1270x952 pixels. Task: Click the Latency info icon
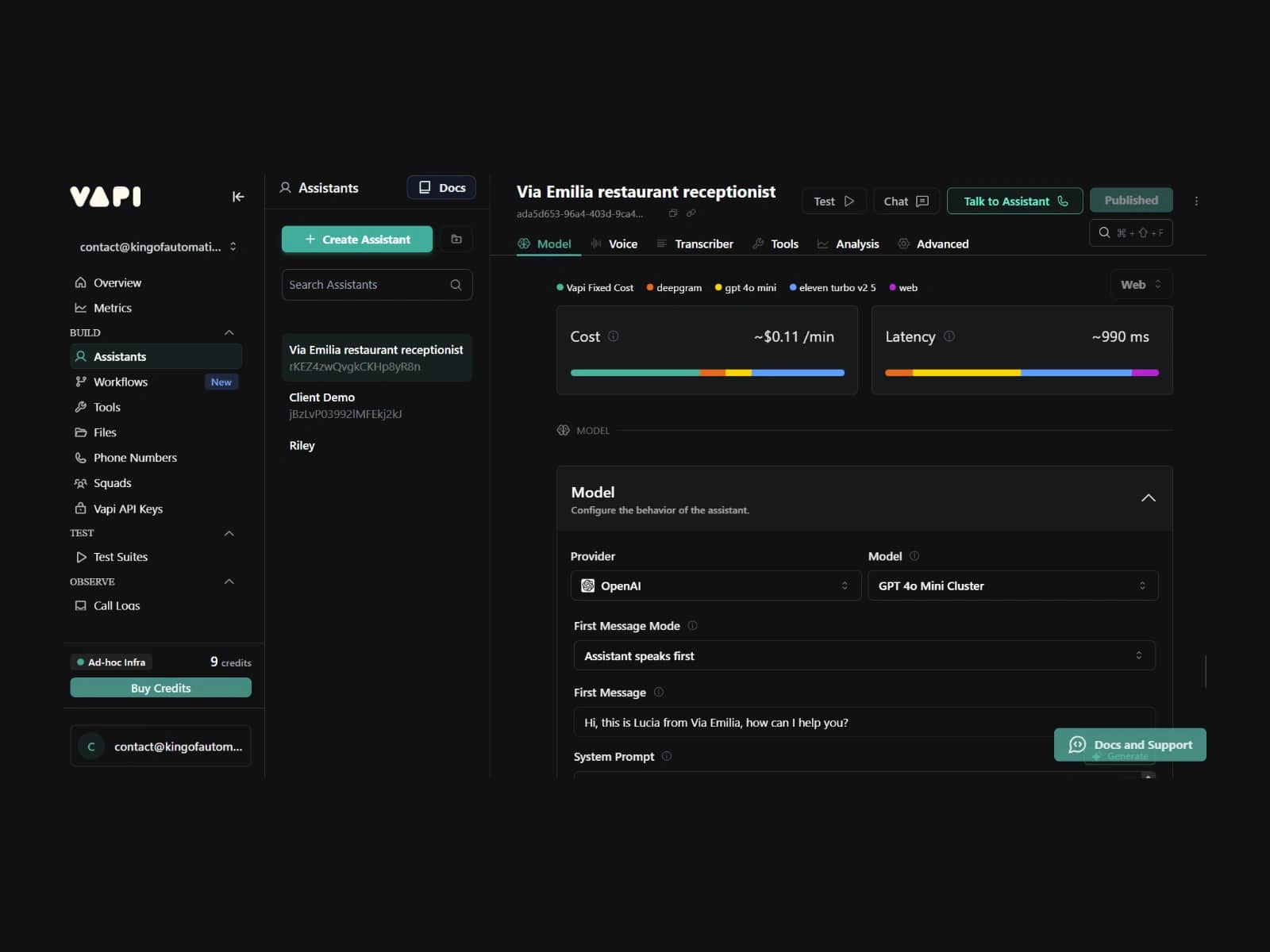pyautogui.click(x=949, y=336)
